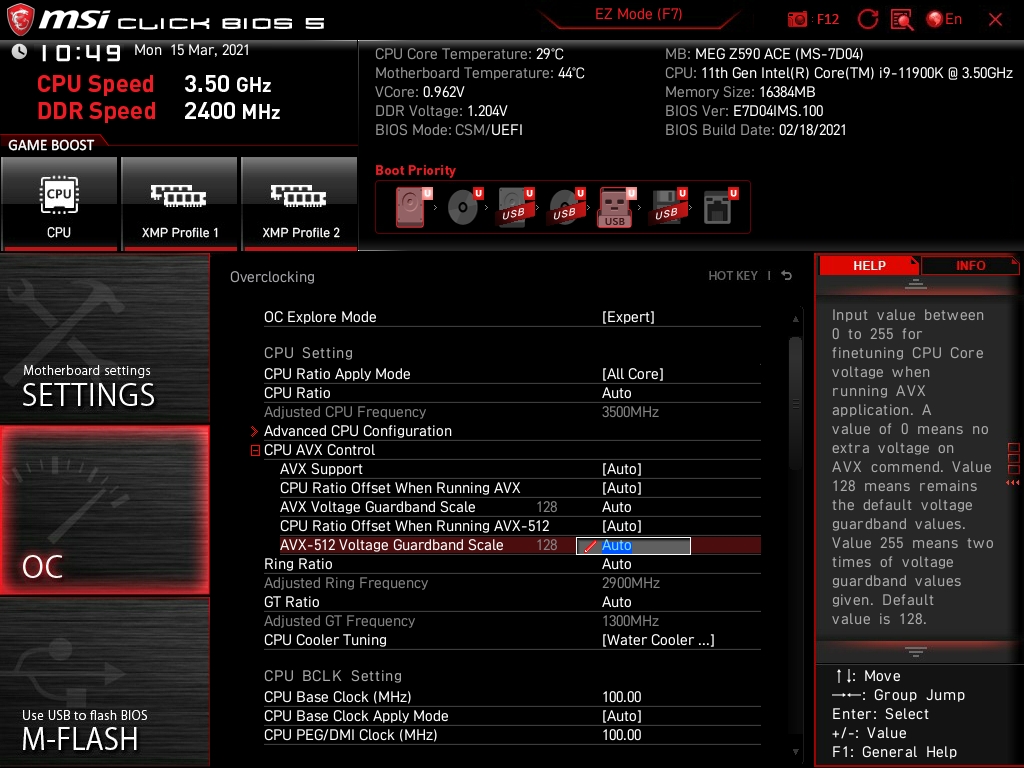
Task: Click the settings list scrollbar thumb
Action: [x=795, y=402]
